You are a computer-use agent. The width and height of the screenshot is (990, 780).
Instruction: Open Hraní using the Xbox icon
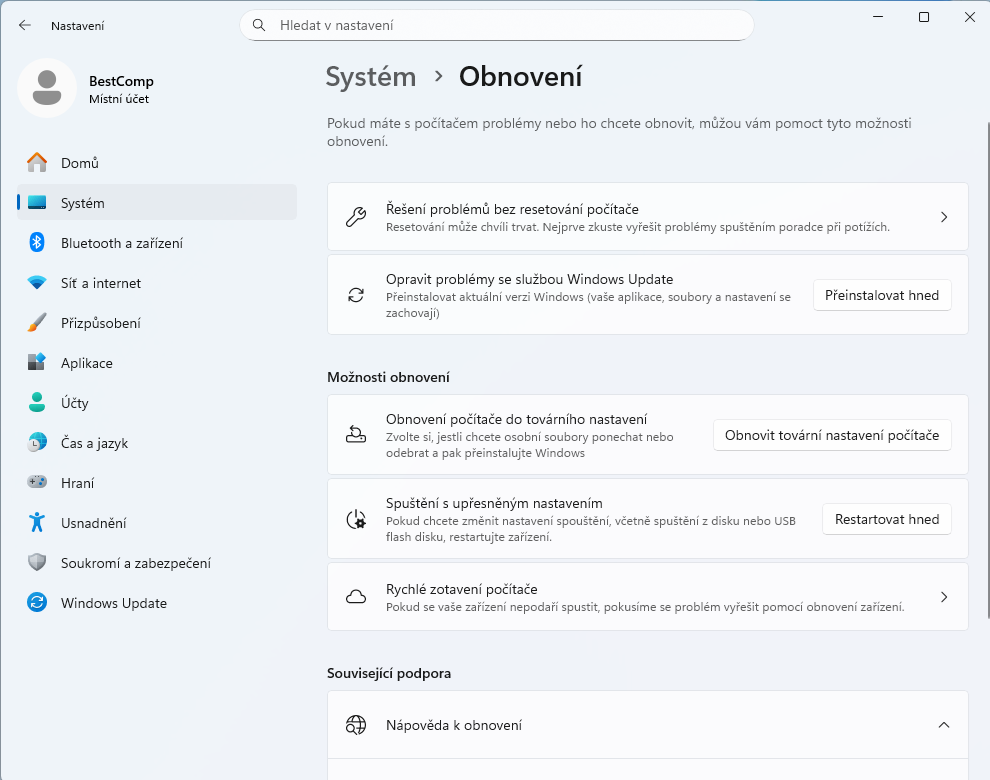click(35, 483)
